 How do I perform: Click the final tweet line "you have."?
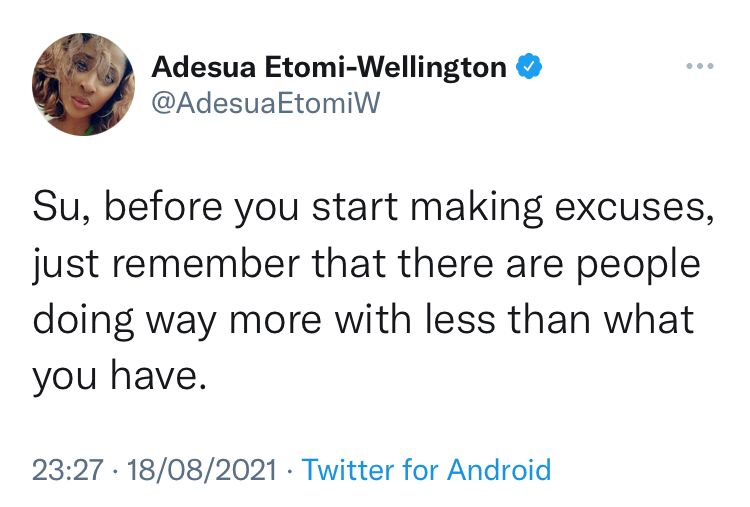point(120,376)
